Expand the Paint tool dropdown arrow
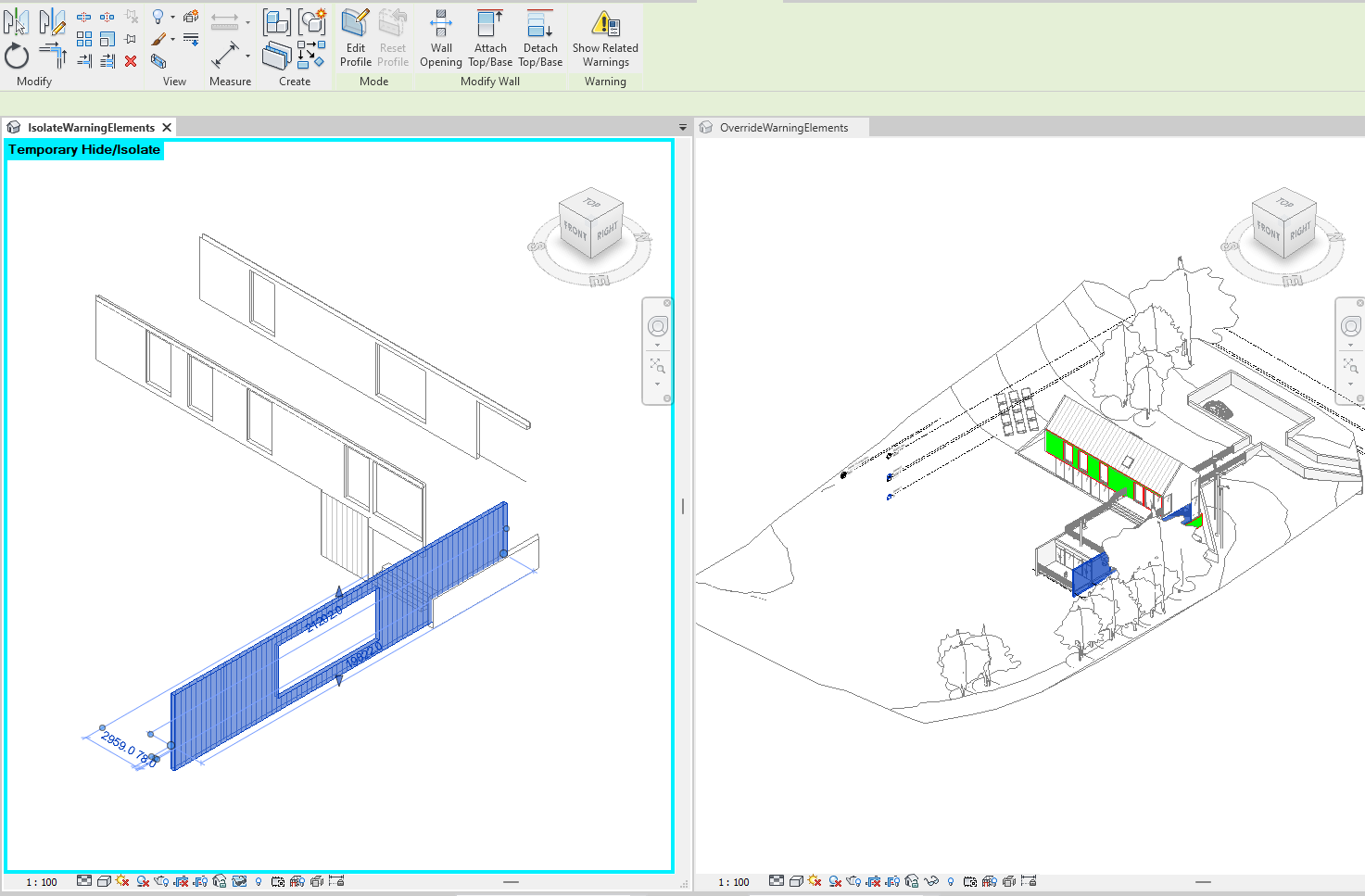 pos(172,39)
